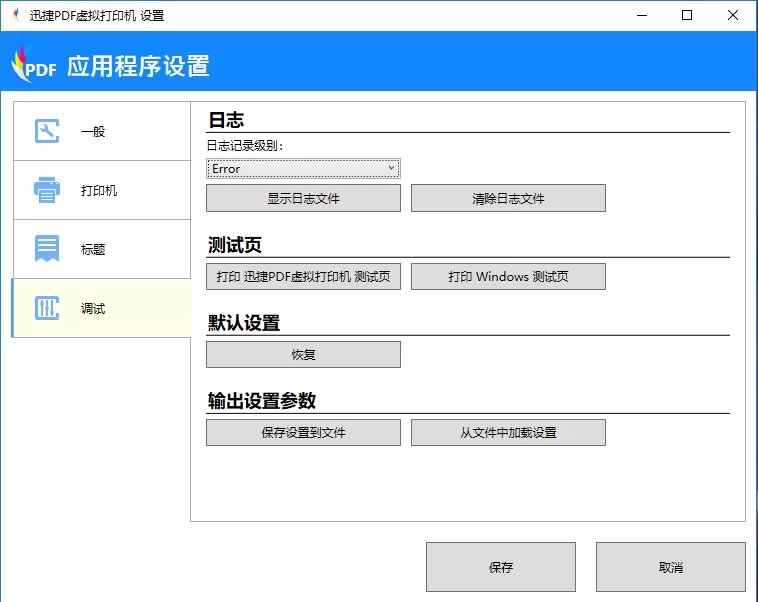Switch to the 打印机 tab
This screenshot has width=758, height=602.
pyautogui.click(x=102, y=190)
